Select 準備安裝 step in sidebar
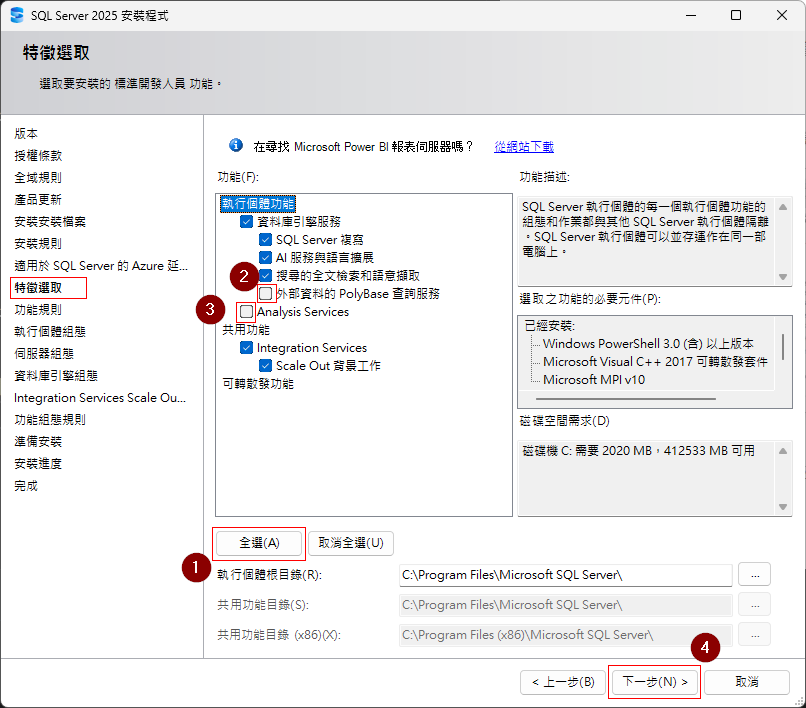 point(38,442)
